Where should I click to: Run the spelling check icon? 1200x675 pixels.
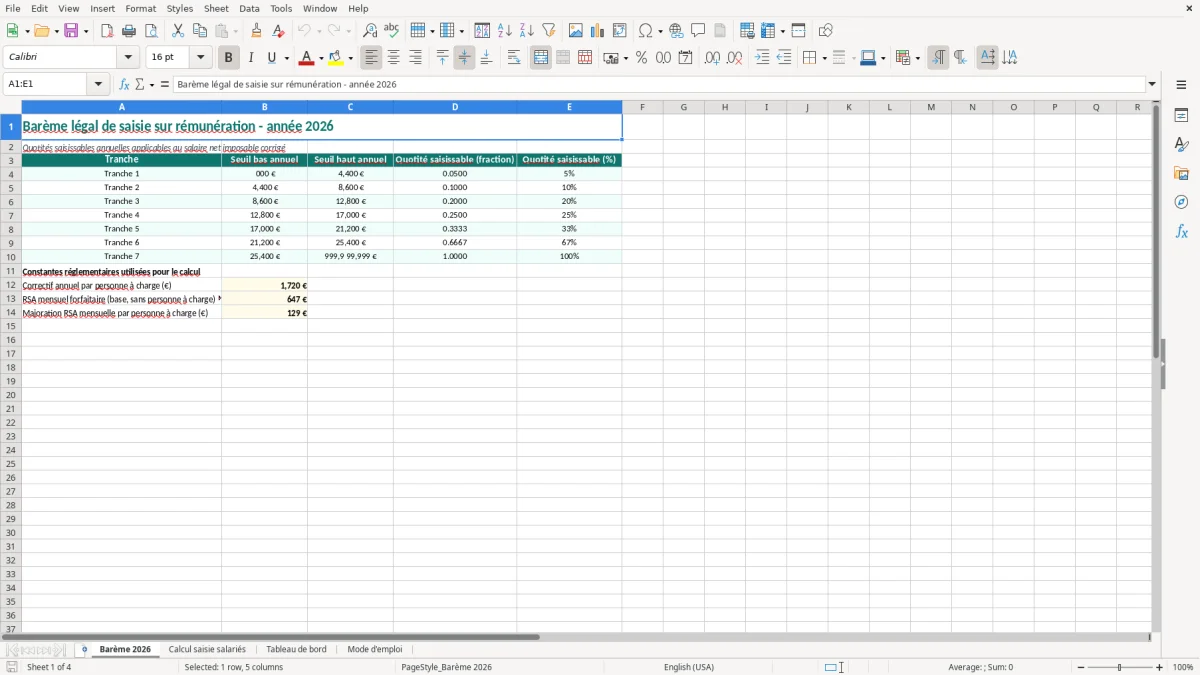[x=392, y=31]
